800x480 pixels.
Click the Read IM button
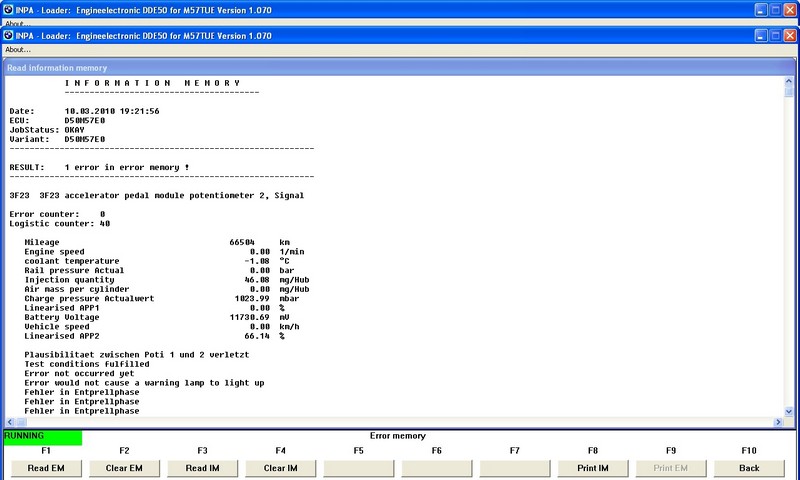(203, 468)
